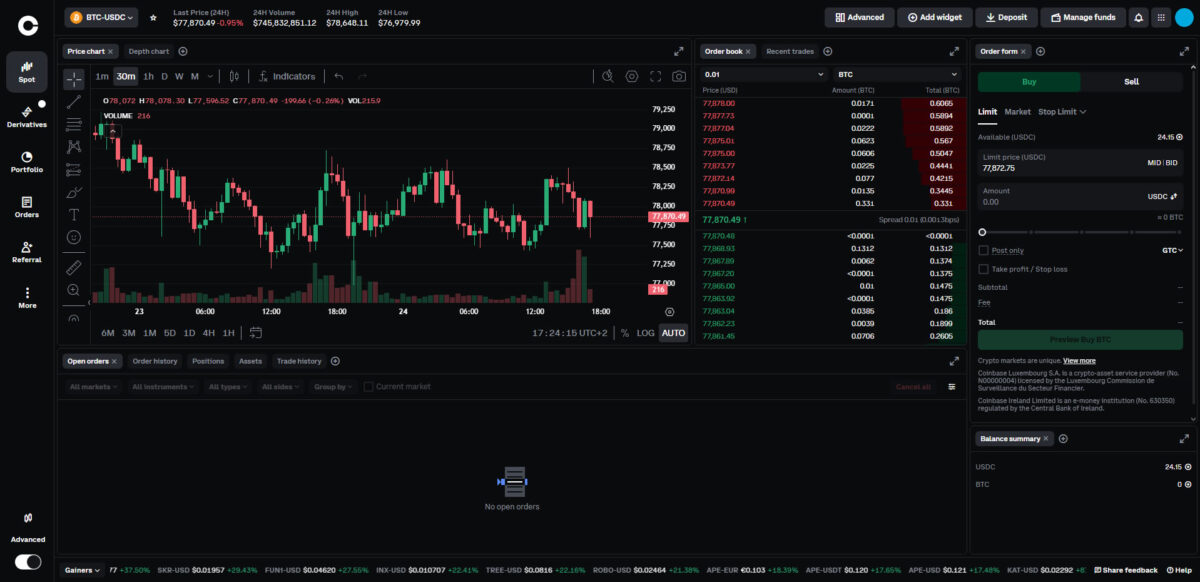Expand the order book widget
The height and width of the screenshot is (582, 1200).
click(953, 51)
